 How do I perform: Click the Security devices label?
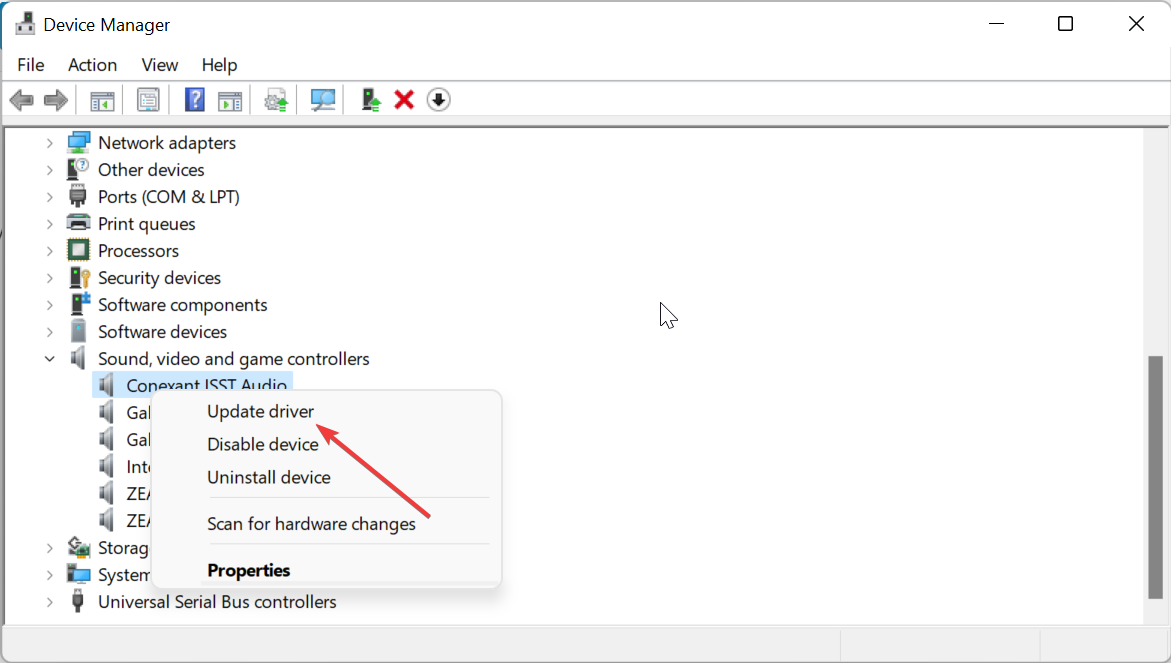[x=159, y=278]
